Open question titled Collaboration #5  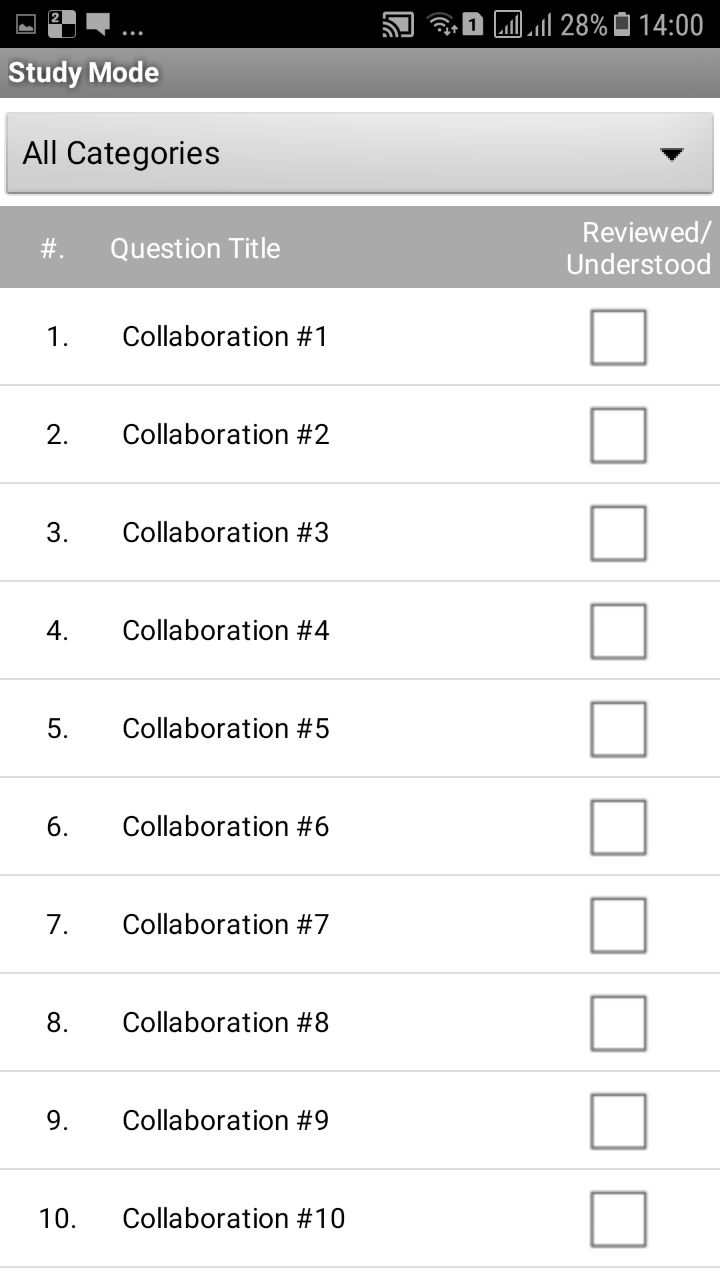click(x=225, y=729)
